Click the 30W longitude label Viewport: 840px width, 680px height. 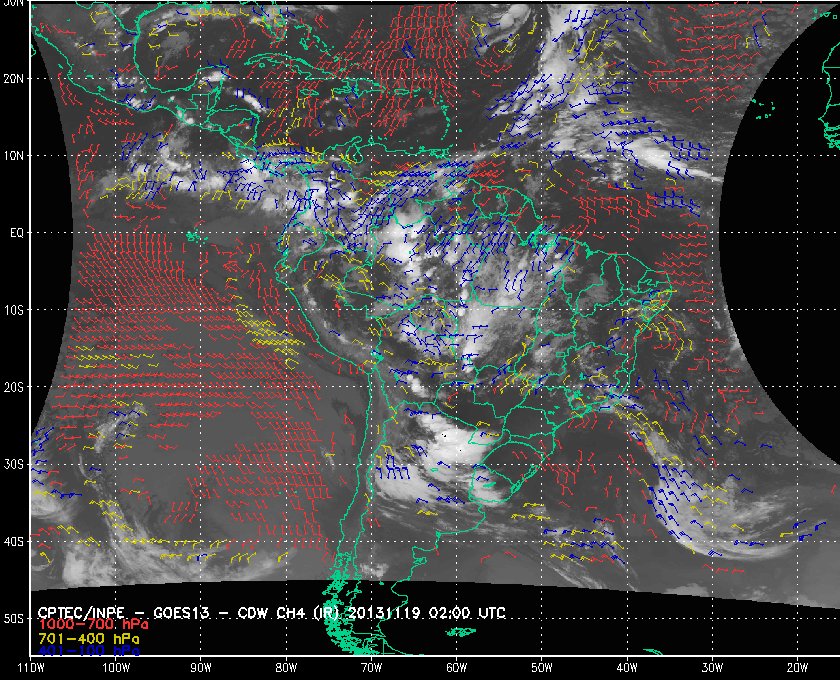point(712,668)
